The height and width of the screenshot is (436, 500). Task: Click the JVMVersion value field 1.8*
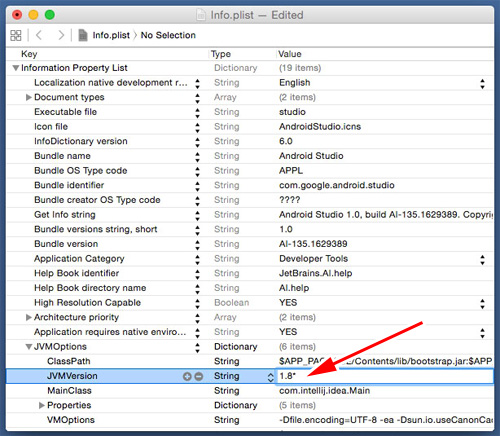tap(384, 376)
